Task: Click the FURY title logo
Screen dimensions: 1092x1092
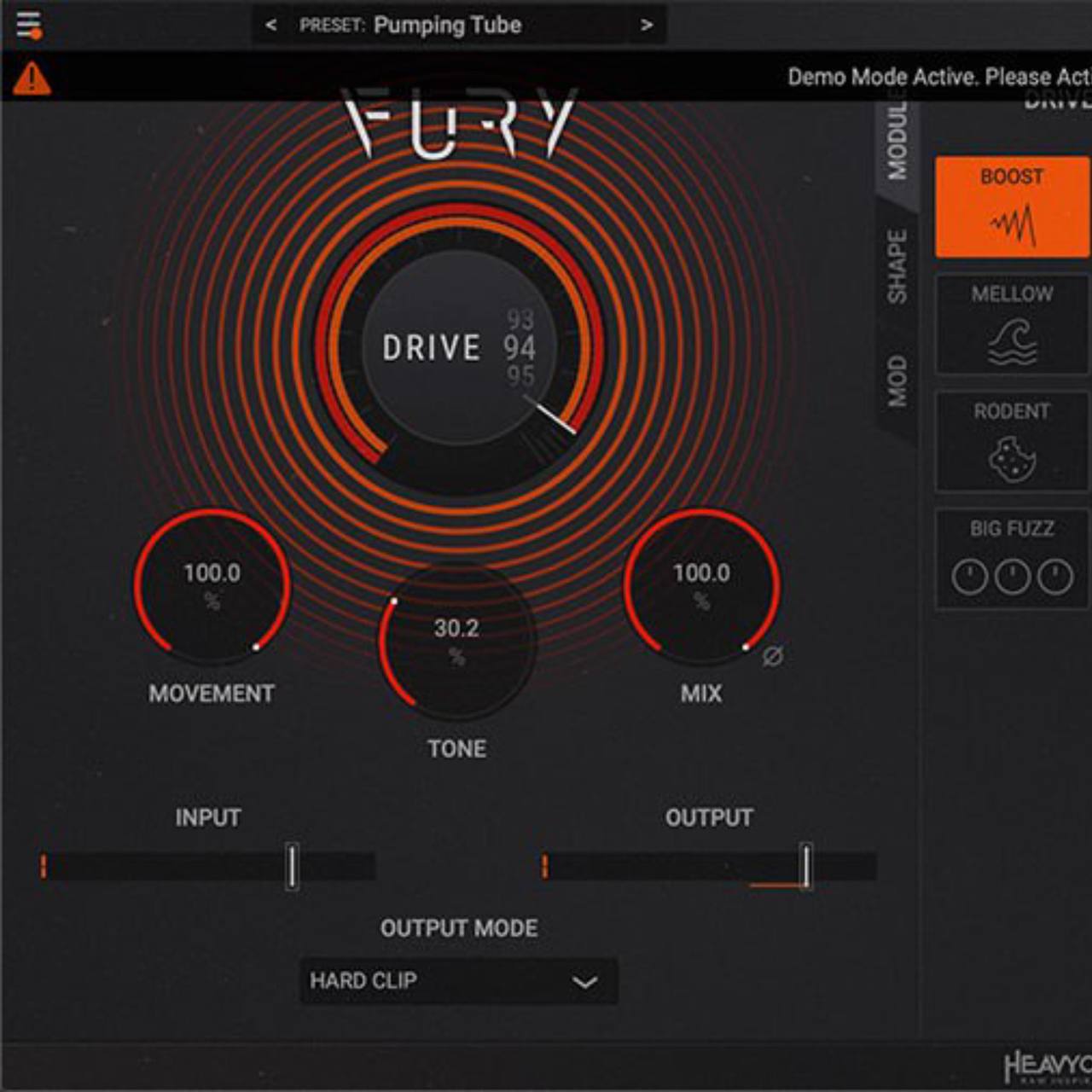Action: coord(459,124)
